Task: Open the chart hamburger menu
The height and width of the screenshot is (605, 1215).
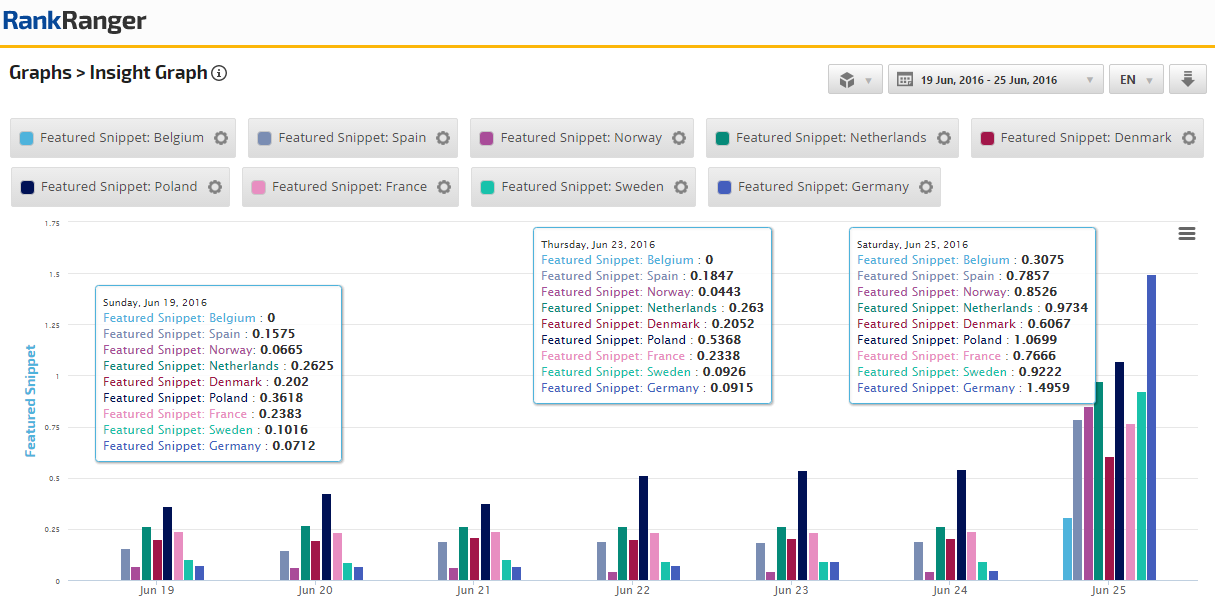Action: tap(1187, 233)
